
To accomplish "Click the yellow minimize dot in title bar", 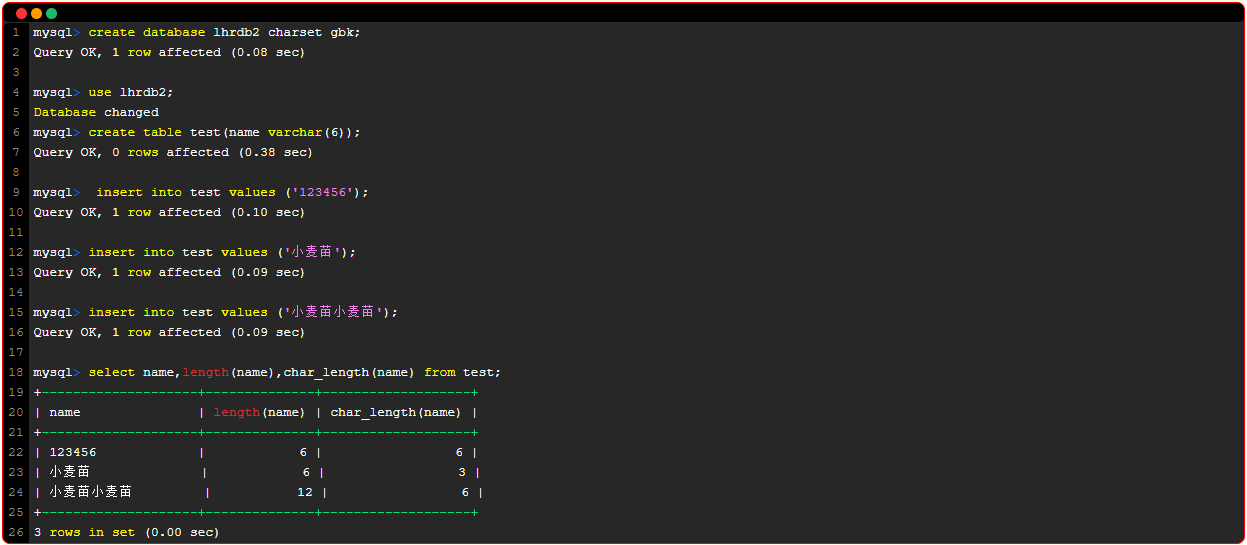I will click(x=36, y=13).
